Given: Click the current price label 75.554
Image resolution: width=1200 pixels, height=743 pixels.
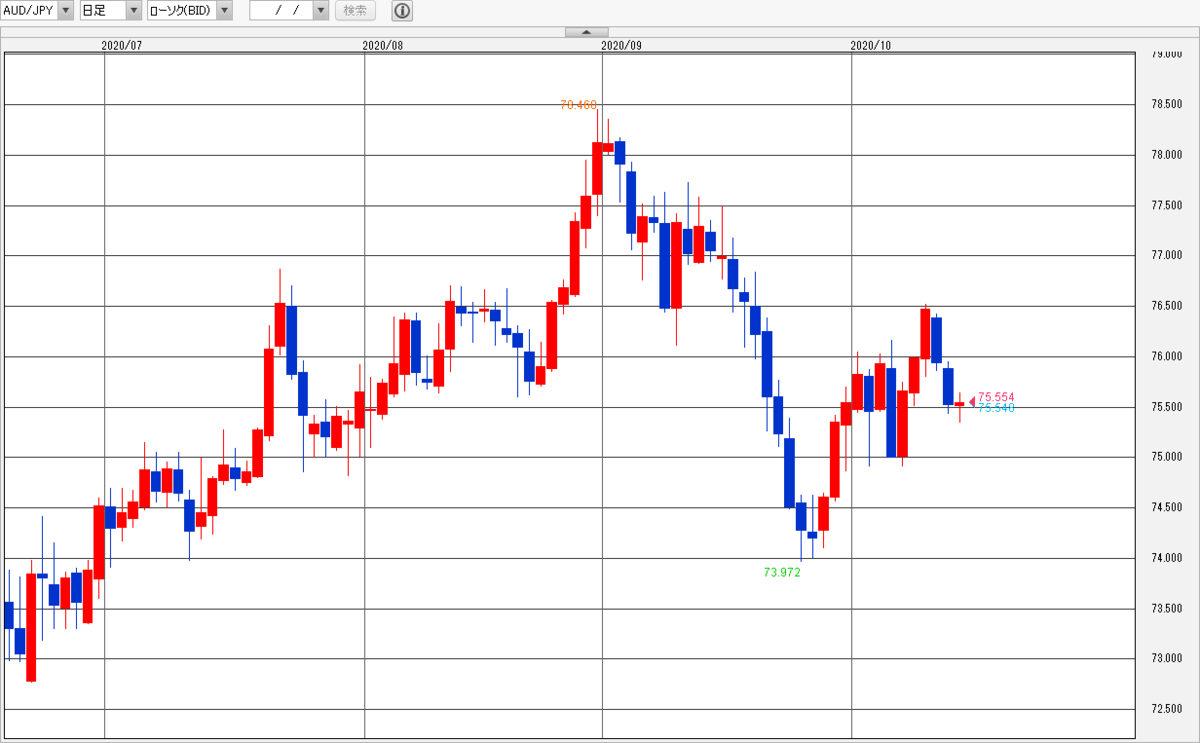Looking at the screenshot, I should point(996,397).
